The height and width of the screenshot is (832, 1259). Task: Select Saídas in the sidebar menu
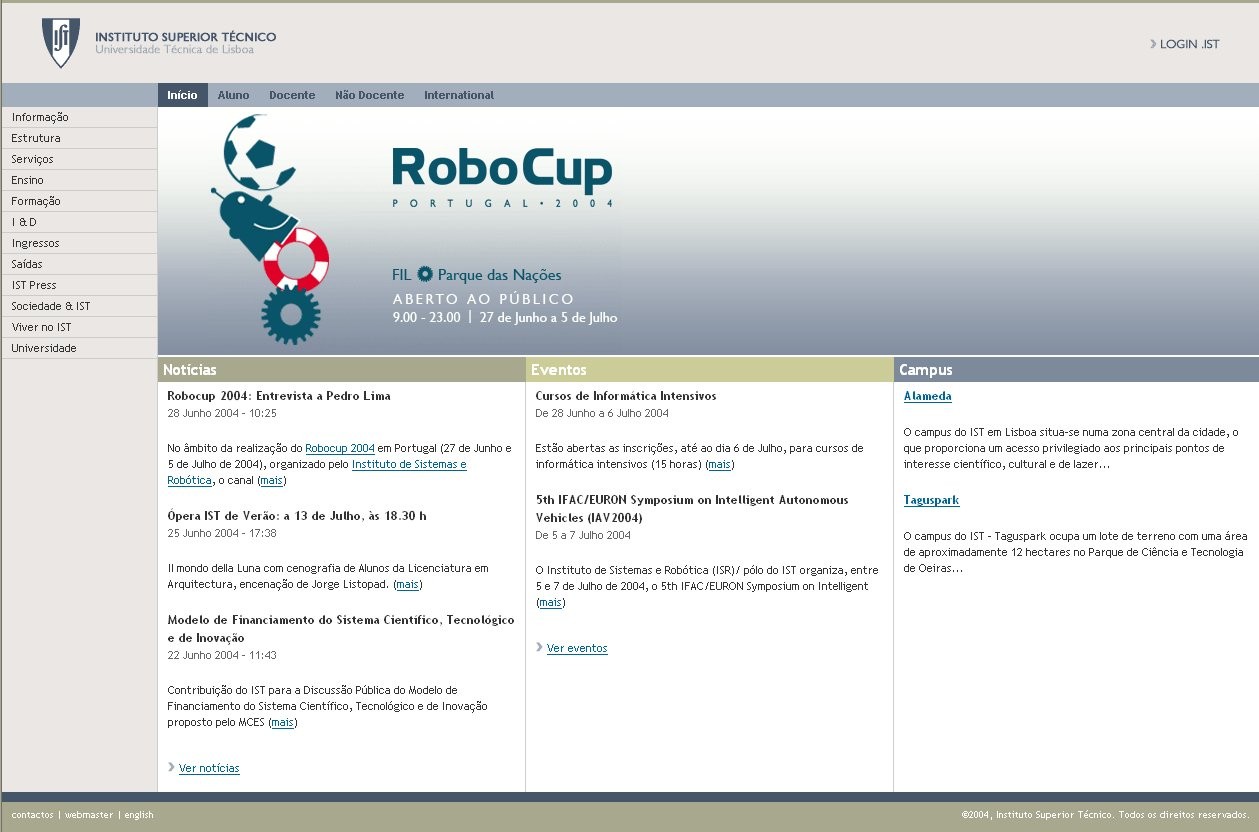pos(79,264)
